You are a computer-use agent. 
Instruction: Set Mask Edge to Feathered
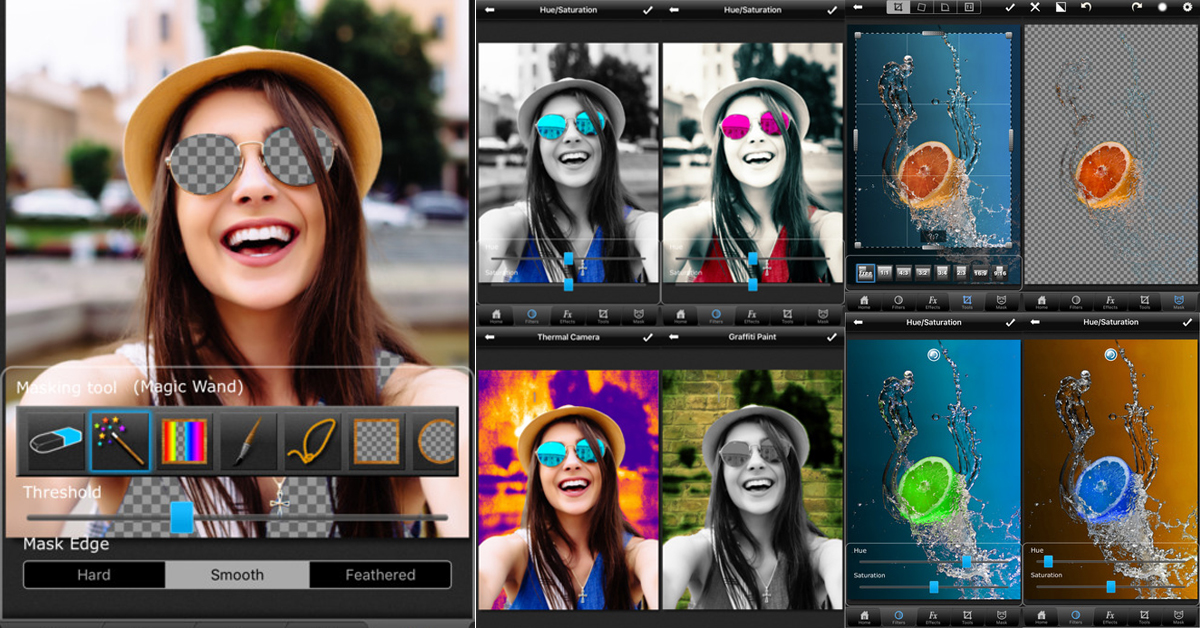(x=380, y=575)
